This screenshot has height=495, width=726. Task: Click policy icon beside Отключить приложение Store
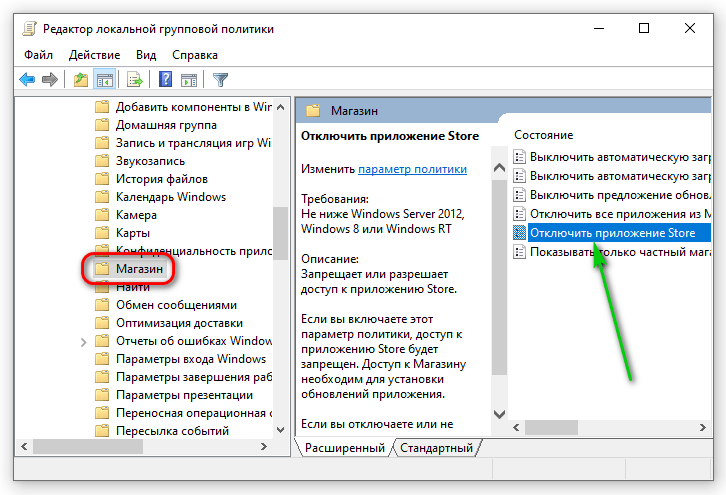(x=519, y=233)
